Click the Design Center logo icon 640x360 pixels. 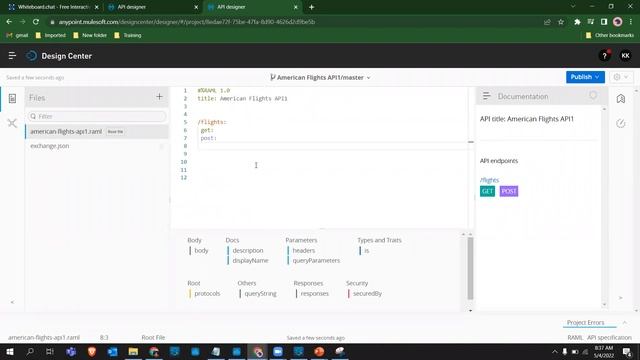(31, 56)
